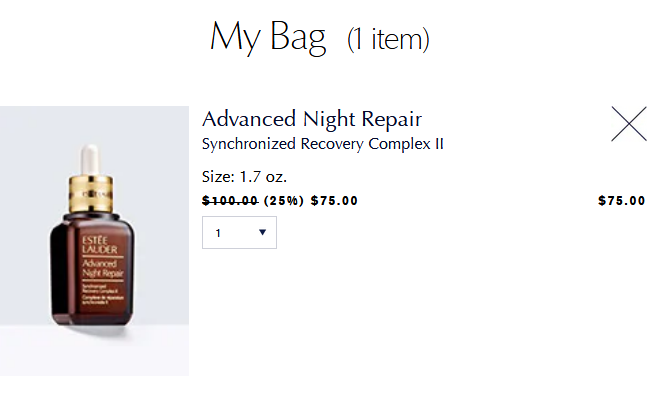Click the $75.00 sale price beside discount
668x394 pixels.
pos(334,201)
